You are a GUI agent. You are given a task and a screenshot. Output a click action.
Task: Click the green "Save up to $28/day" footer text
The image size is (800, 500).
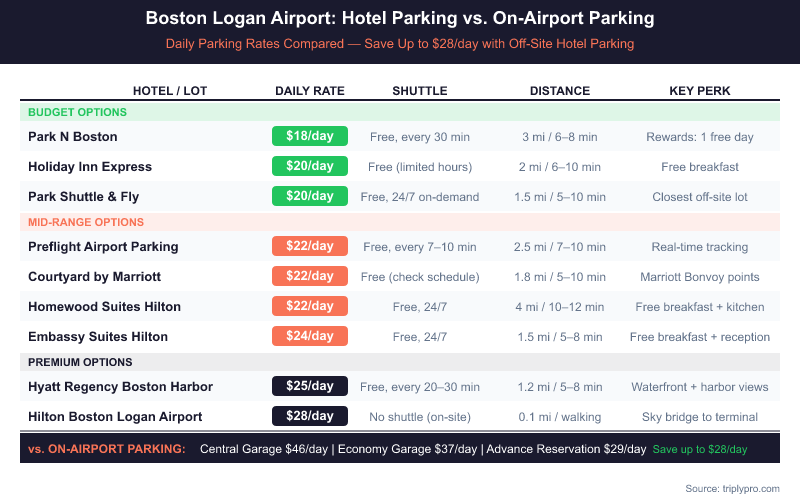click(700, 450)
